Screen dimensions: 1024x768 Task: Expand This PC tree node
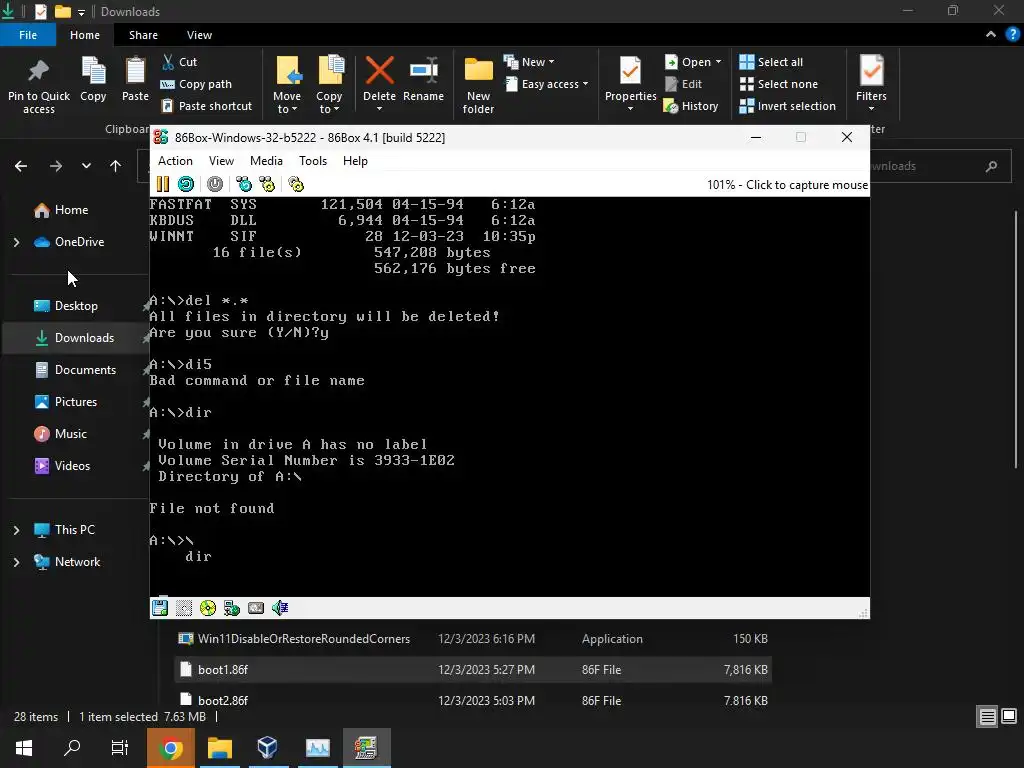pyautogui.click(x=16, y=530)
